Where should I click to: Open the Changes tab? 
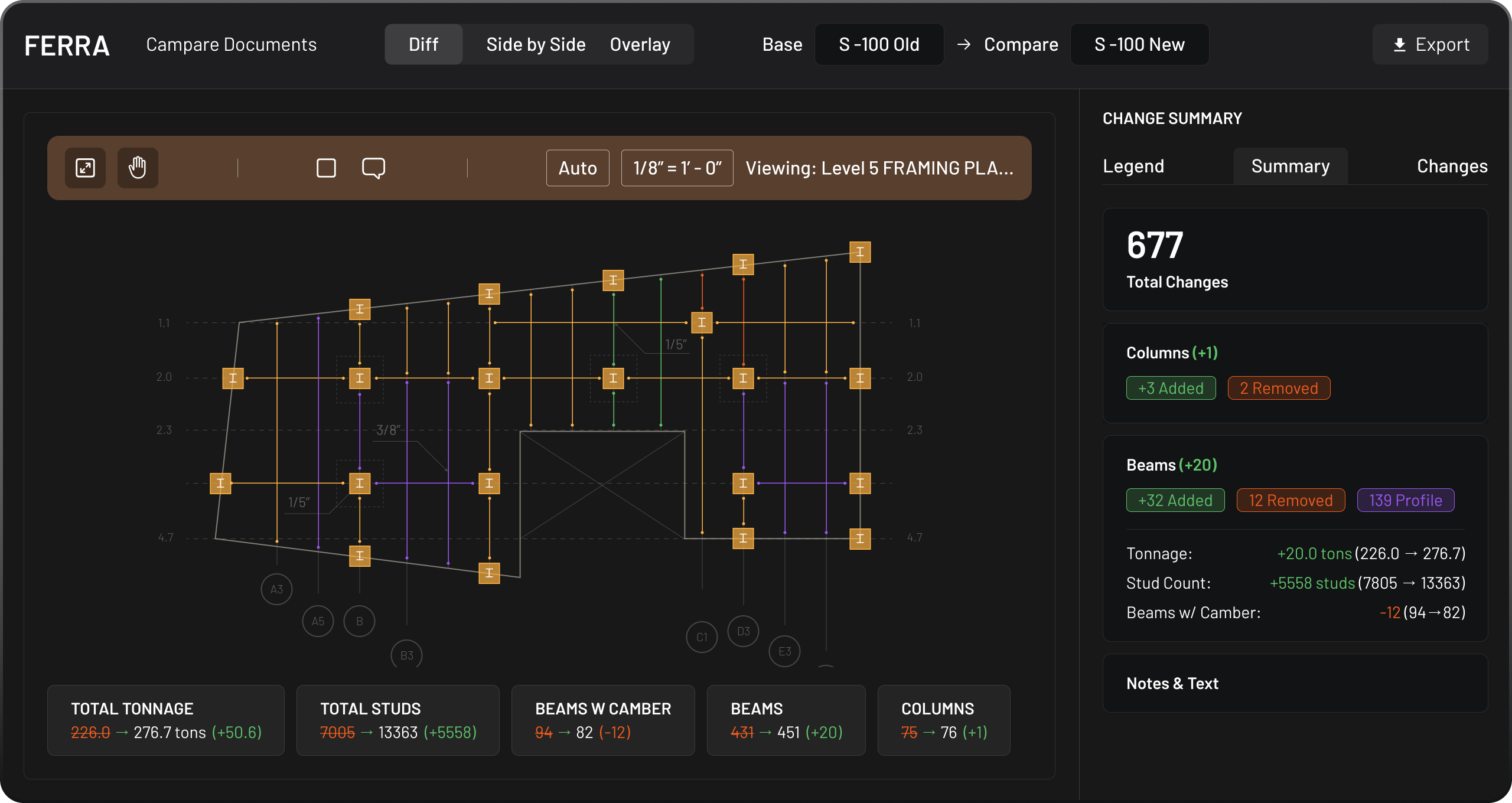pos(1452,167)
